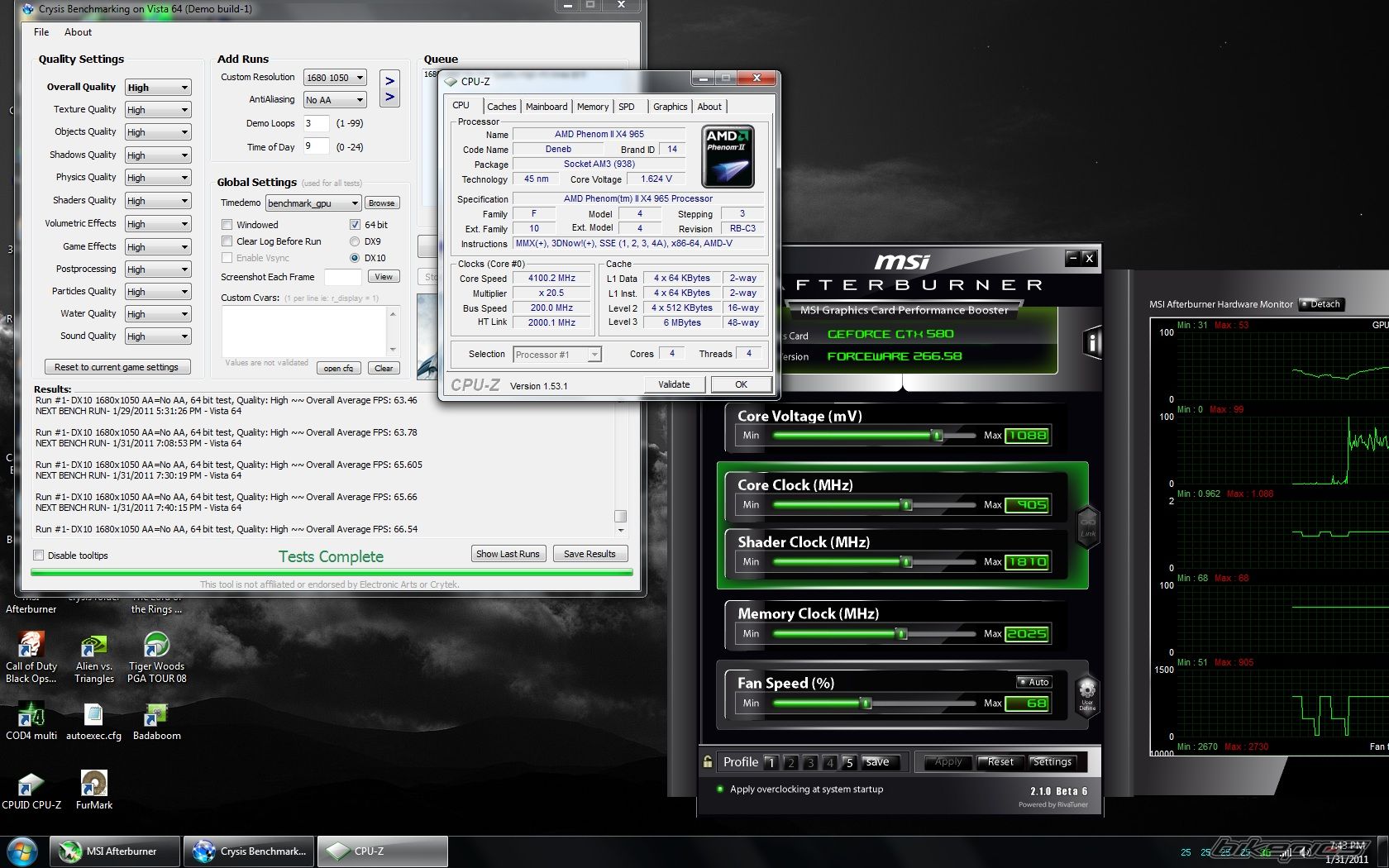Switch to Graphics tab in CPU-Z

pyautogui.click(x=670, y=107)
